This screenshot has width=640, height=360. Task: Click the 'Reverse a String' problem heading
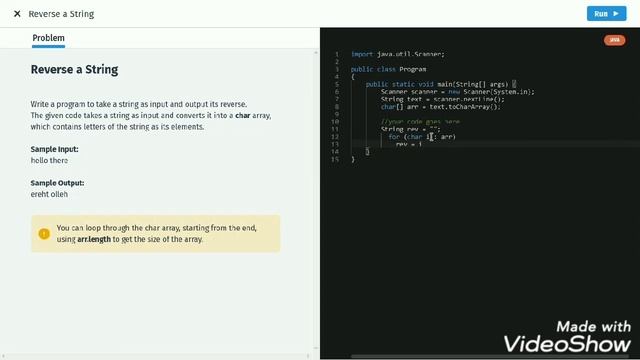point(74,69)
